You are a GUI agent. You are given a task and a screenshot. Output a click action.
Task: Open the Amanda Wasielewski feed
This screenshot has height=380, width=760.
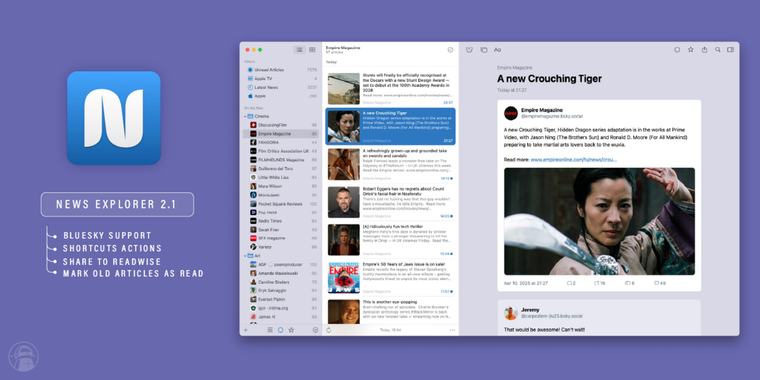(282, 273)
